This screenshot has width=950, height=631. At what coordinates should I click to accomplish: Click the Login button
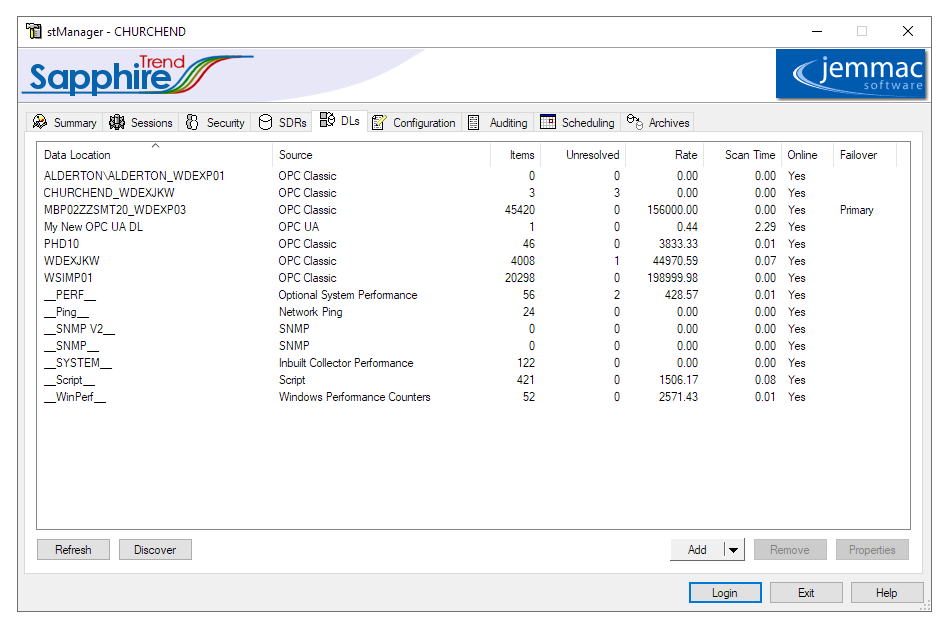(x=725, y=593)
